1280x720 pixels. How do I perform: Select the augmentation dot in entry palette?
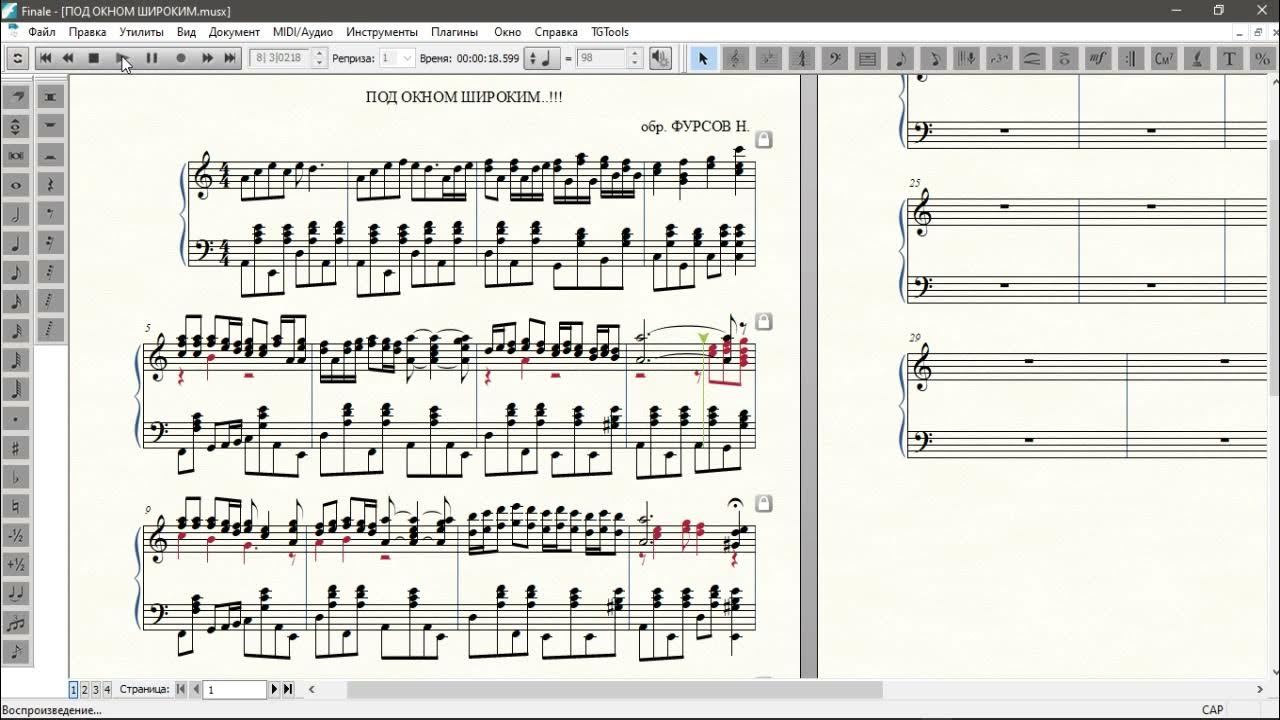point(16,418)
